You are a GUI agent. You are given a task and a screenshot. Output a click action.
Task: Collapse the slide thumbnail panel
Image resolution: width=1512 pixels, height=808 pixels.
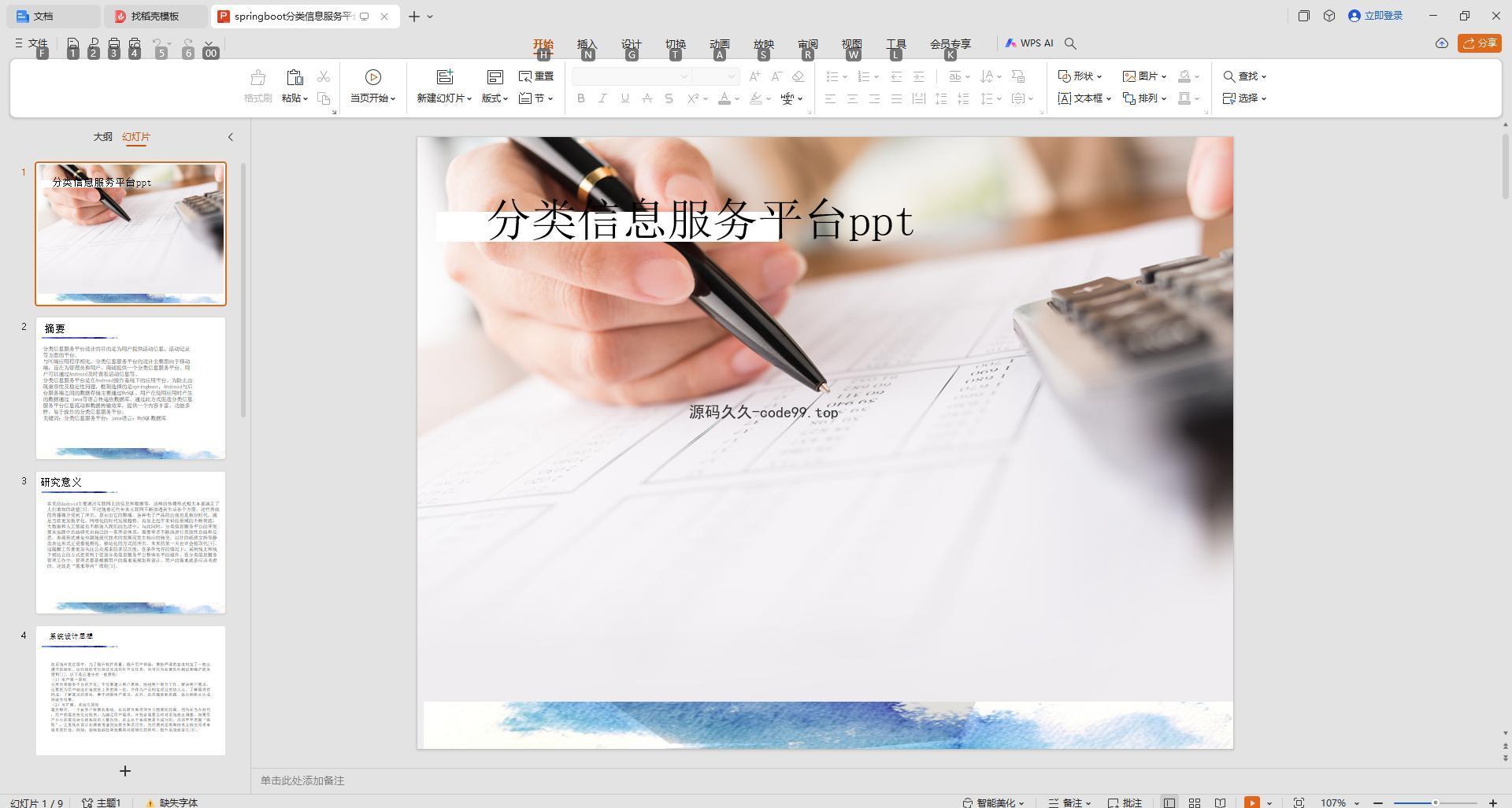231,137
